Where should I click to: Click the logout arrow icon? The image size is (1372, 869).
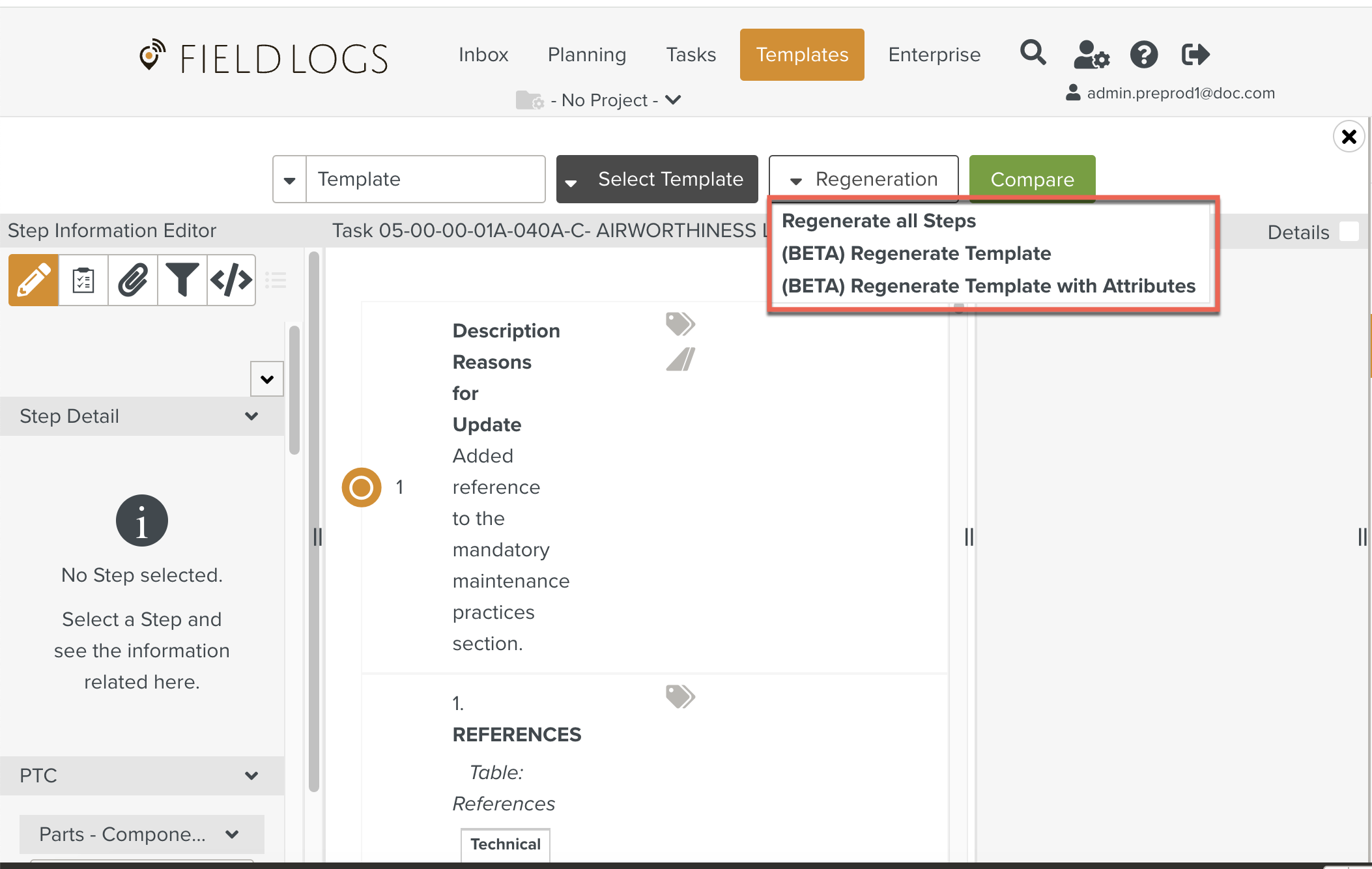tap(1195, 55)
